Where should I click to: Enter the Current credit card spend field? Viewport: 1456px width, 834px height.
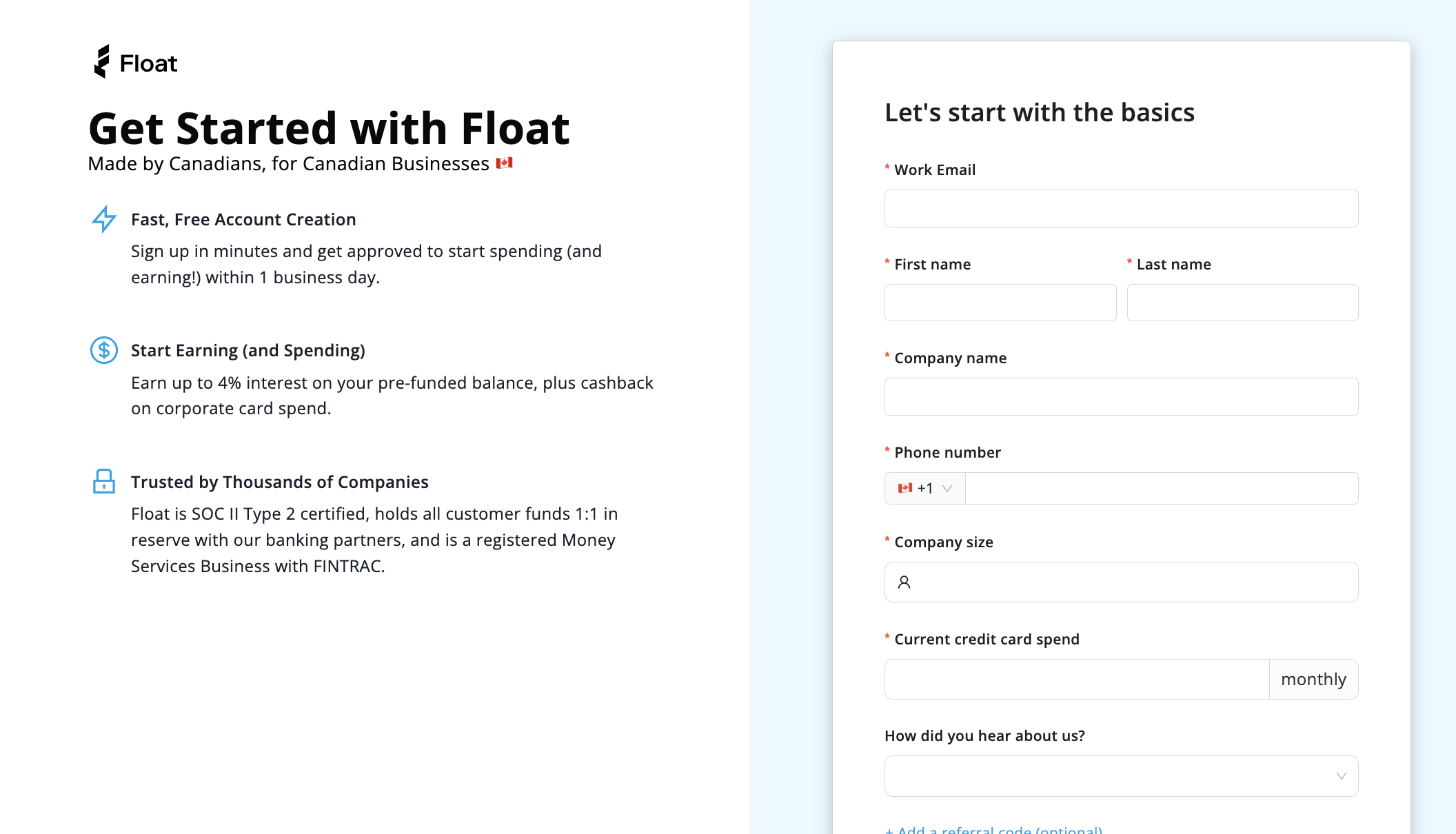(1076, 679)
